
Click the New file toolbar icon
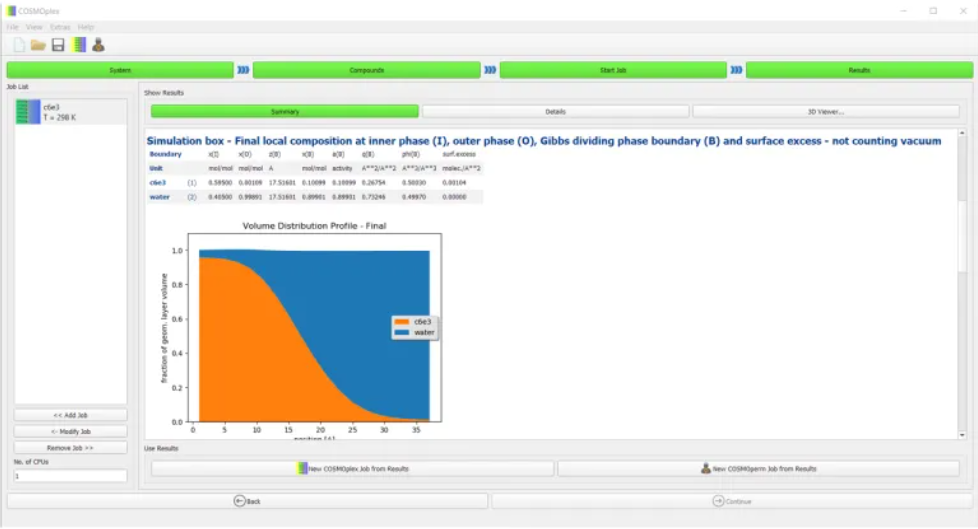tap(19, 45)
